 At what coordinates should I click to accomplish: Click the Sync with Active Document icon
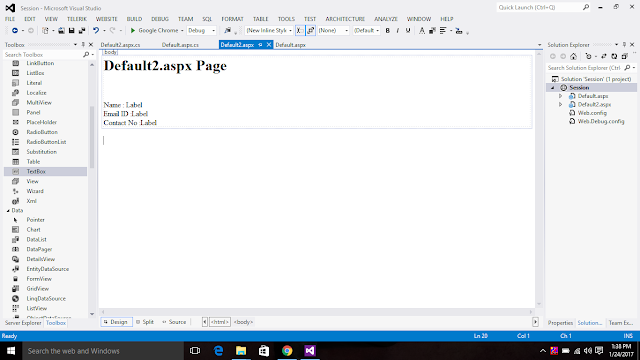[604, 56]
